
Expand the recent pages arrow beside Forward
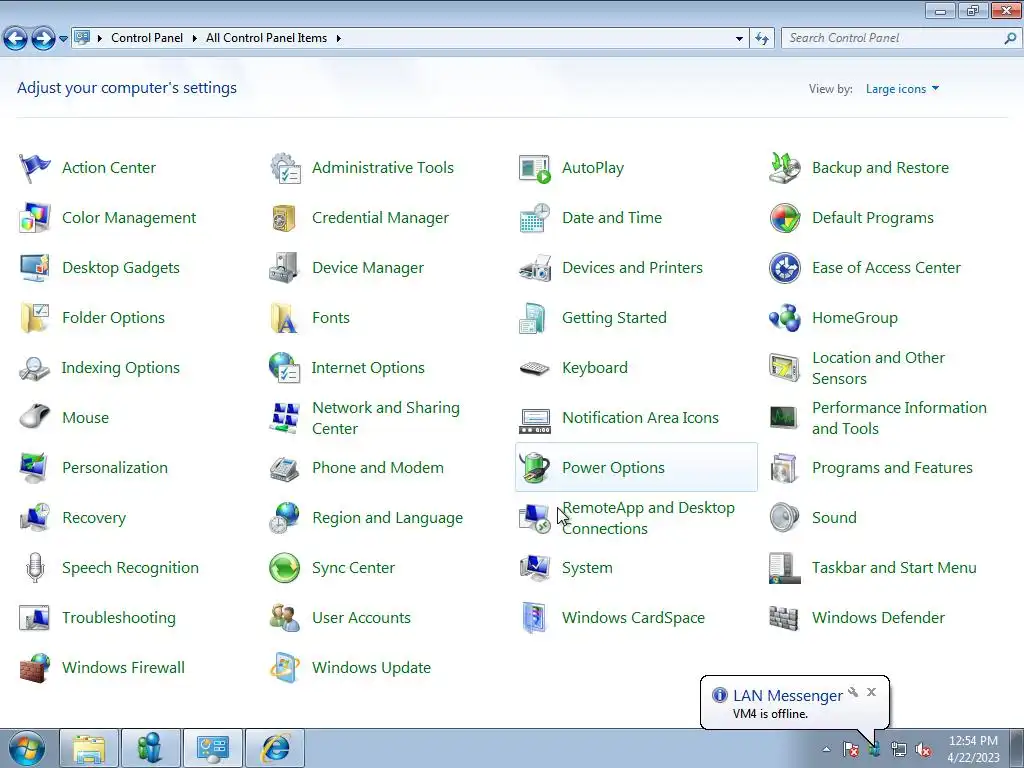point(63,39)
